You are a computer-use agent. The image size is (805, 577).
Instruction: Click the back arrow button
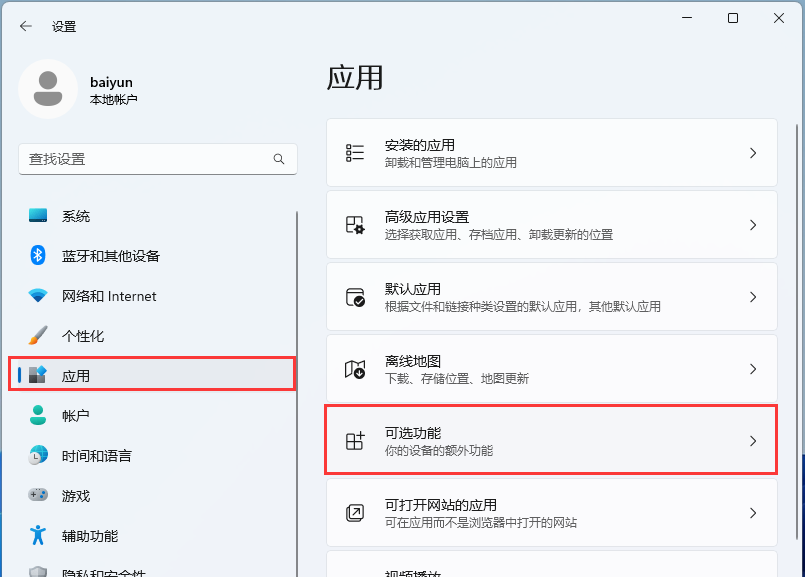click(x=24, y=27)
